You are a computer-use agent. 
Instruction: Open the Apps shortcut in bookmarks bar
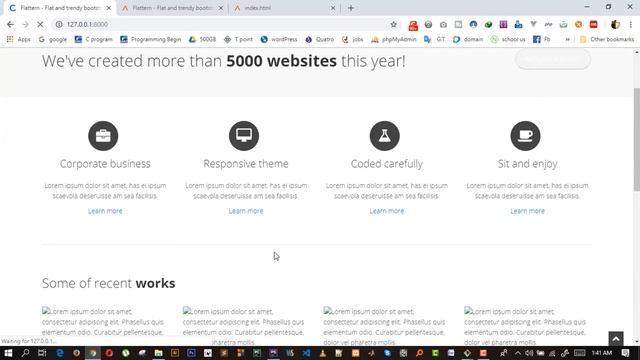(x=18, y=39)
